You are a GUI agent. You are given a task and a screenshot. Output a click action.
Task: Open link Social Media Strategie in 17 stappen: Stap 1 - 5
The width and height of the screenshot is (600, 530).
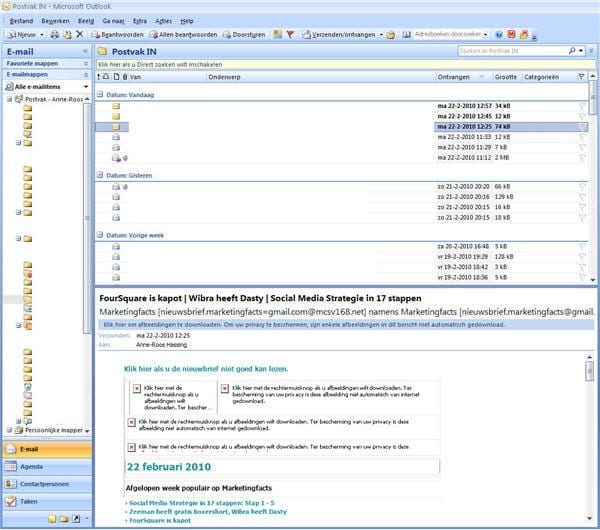(x=202, y=503)
